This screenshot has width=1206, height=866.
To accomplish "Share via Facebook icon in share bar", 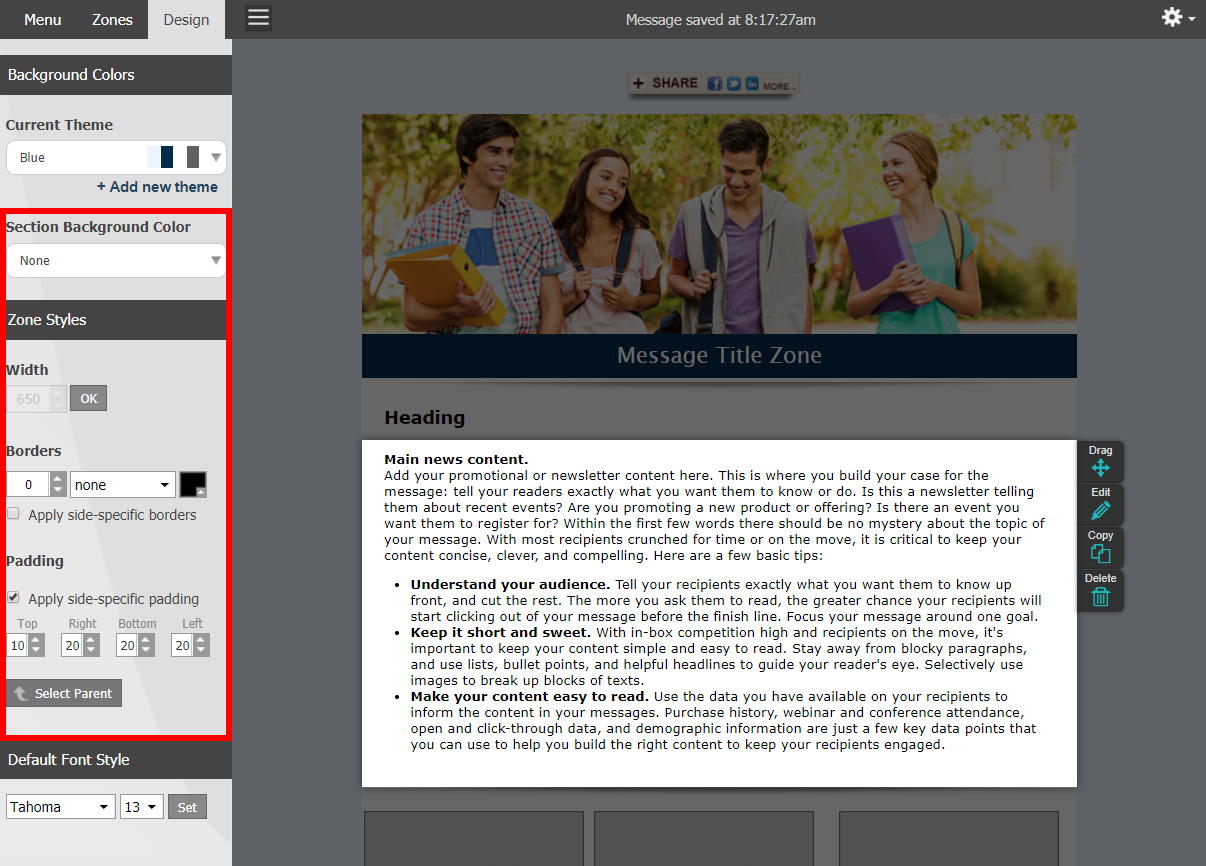I will tap(714, 84).
